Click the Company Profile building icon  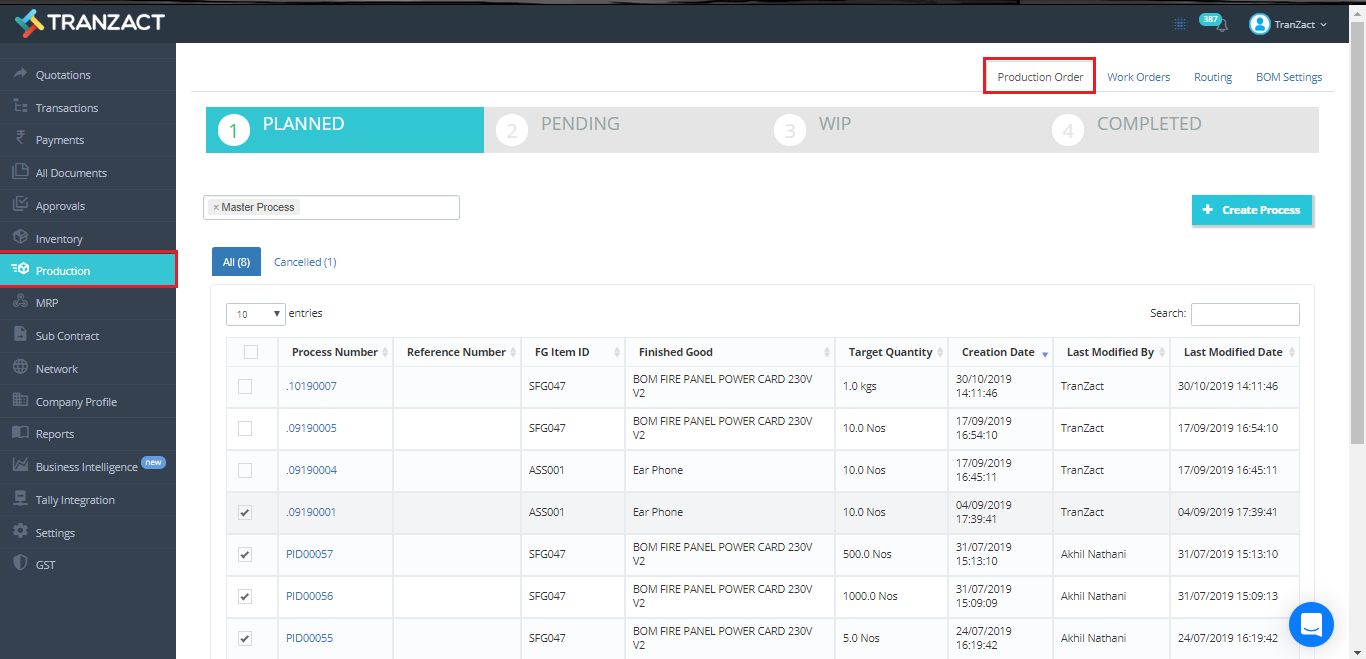pyautogui.click(x=19, y=401)
